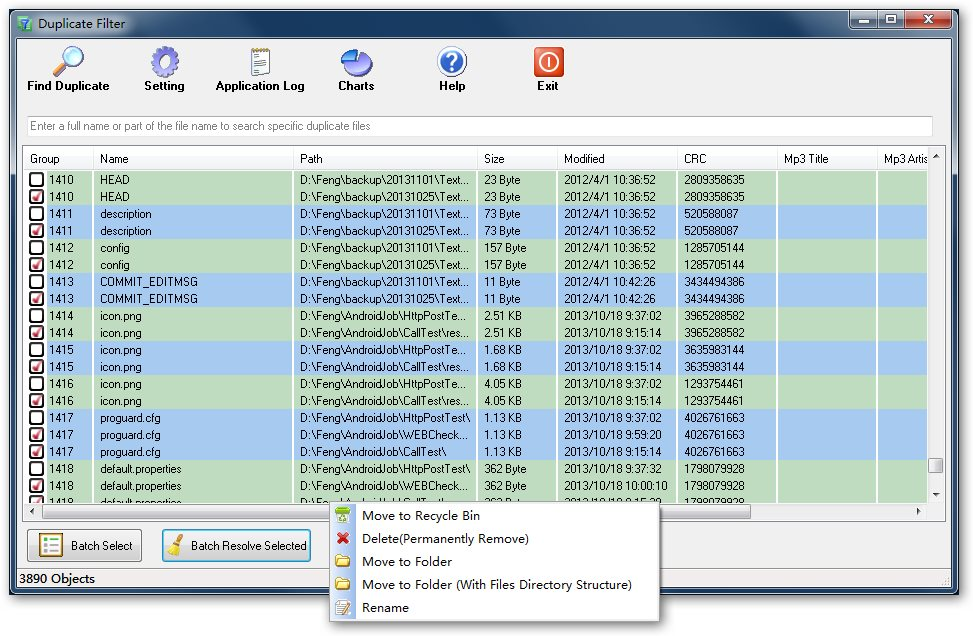973x636 pixels.
Task: Click folder icon beside plain Move to Folder
Action: click(343, 561)
